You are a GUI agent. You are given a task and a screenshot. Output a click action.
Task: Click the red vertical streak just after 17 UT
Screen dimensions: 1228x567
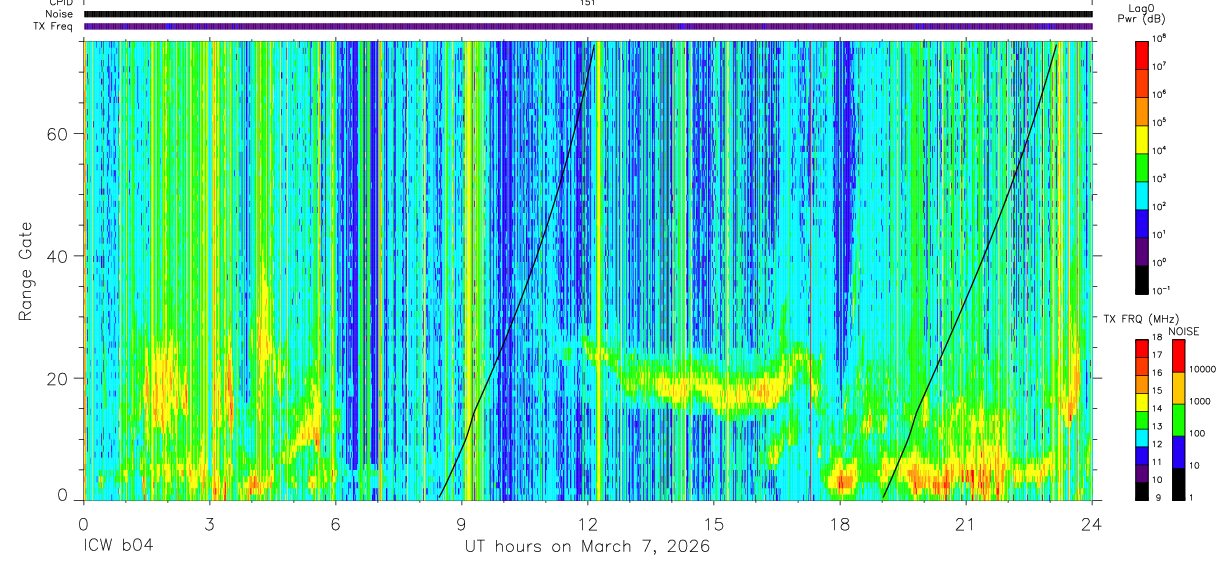point(810,270)
